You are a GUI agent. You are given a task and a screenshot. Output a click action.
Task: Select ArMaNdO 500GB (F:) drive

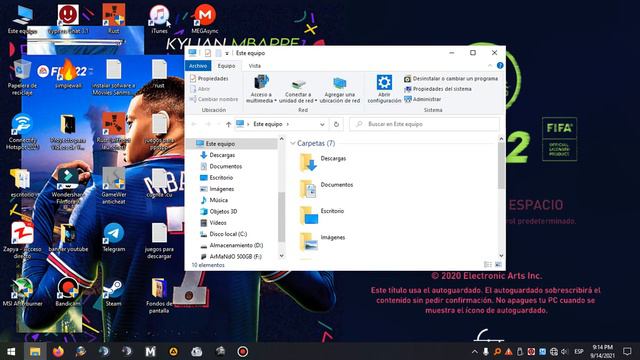231,256
